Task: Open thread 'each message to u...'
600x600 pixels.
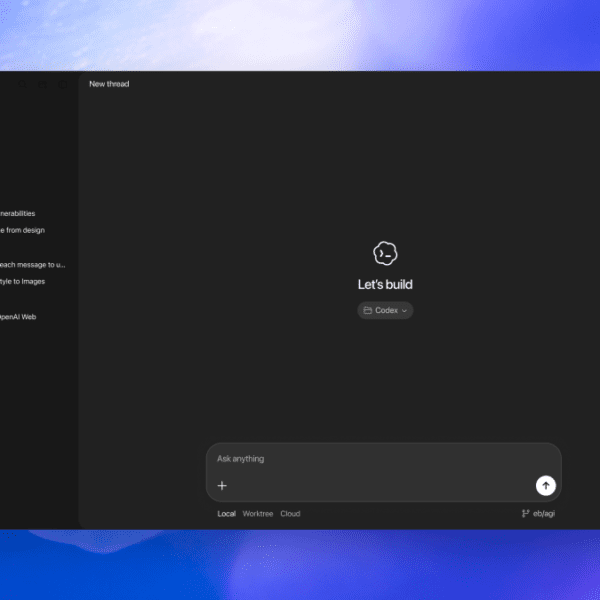Action: pos(33,265)
